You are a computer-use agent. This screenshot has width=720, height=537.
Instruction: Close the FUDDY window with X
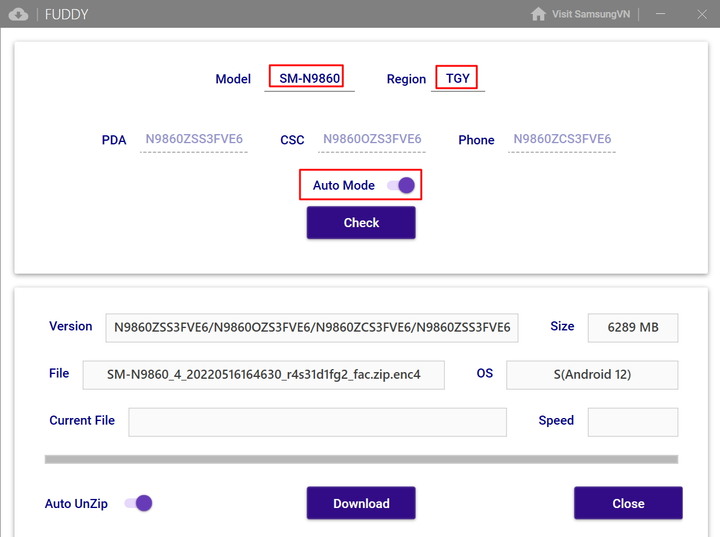pos(702,14)
